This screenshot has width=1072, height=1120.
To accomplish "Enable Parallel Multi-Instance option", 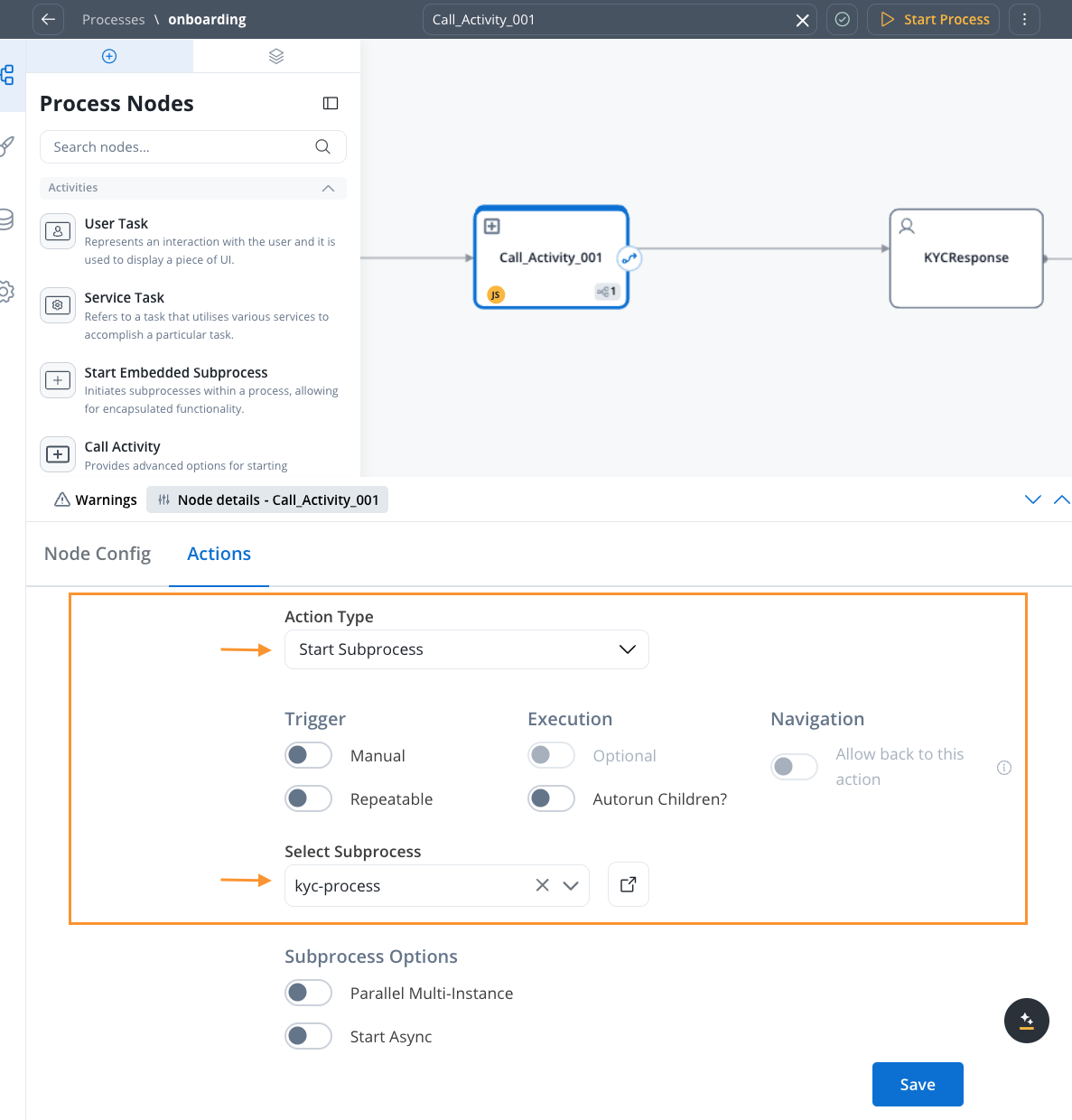I will [308, 993].
